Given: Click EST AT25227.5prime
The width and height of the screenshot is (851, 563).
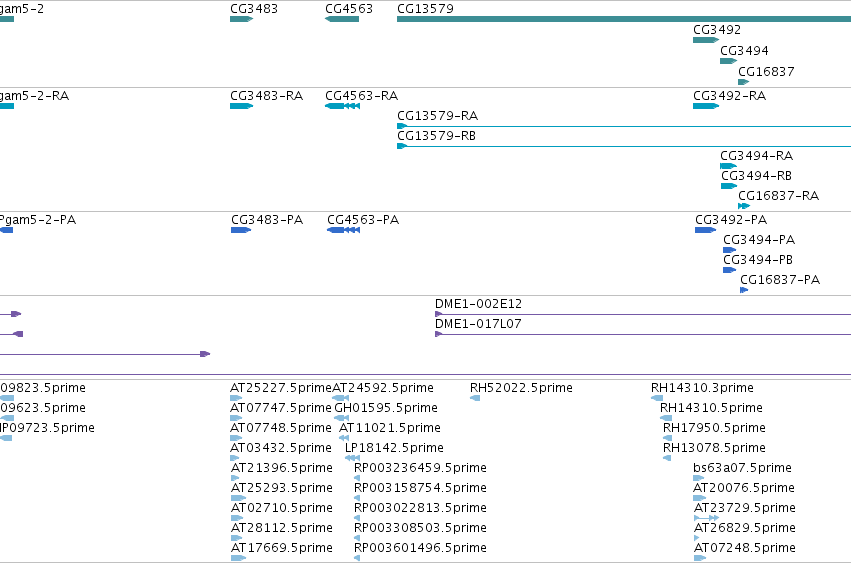Looking at the screenshot, I should pos(281,388).
